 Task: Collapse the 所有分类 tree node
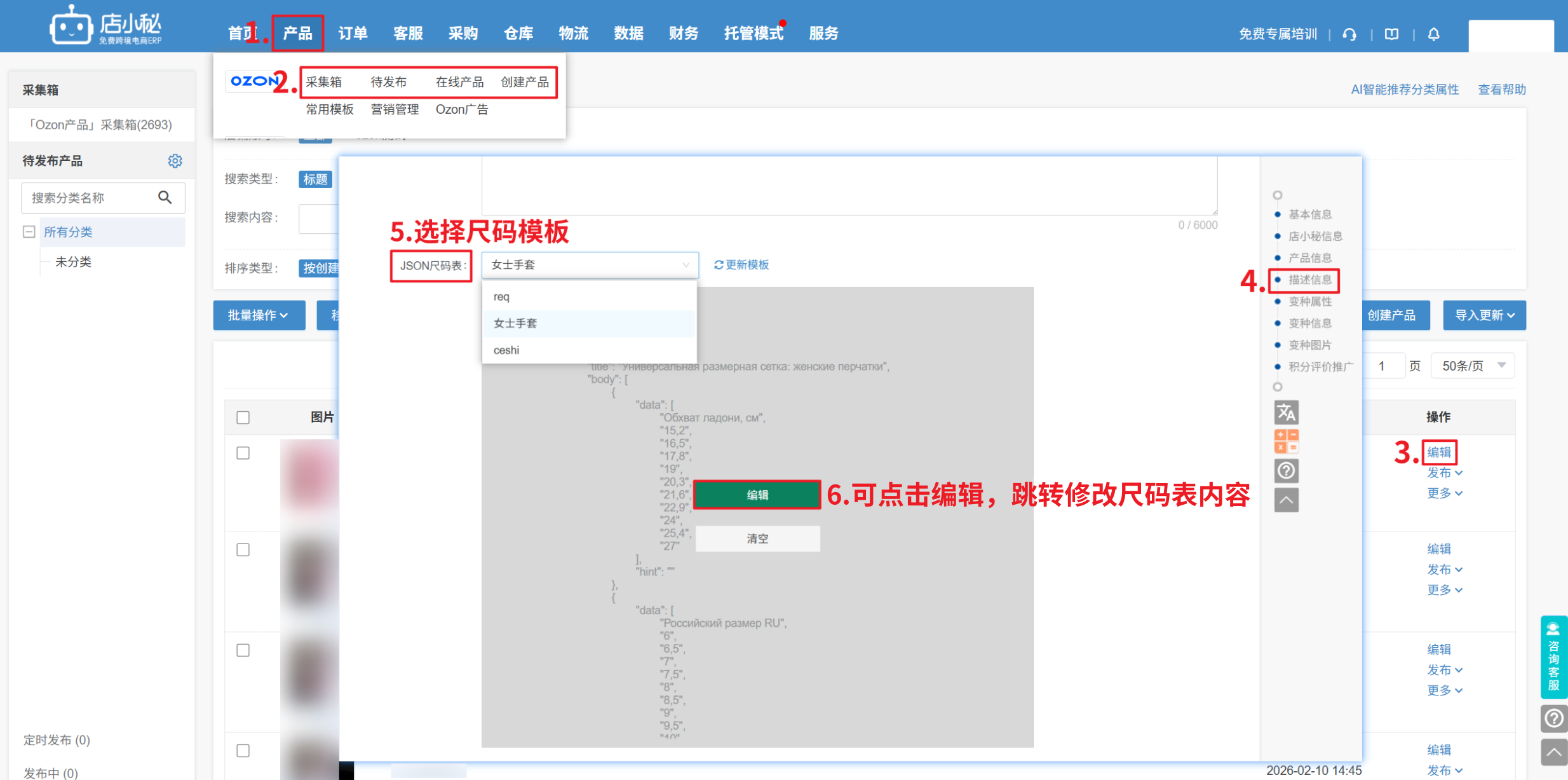29,232
